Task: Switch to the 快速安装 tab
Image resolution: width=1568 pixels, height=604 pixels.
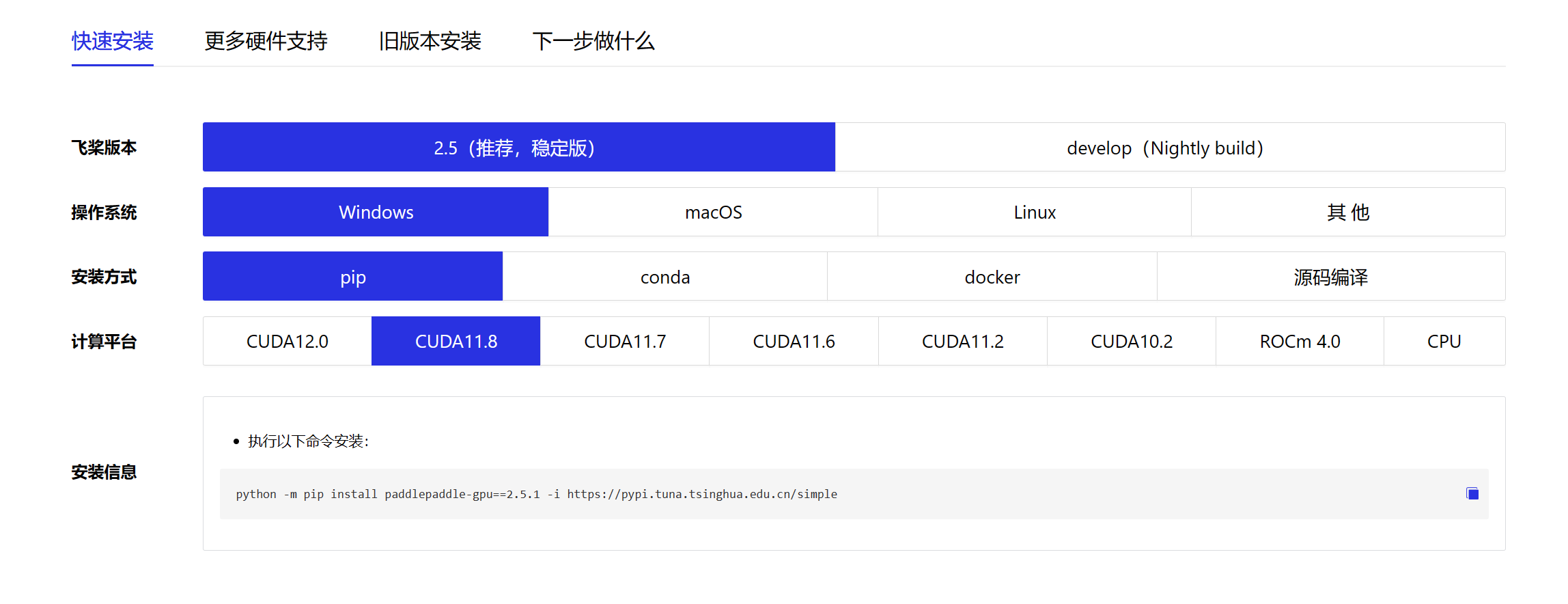Action: (113, 41)
